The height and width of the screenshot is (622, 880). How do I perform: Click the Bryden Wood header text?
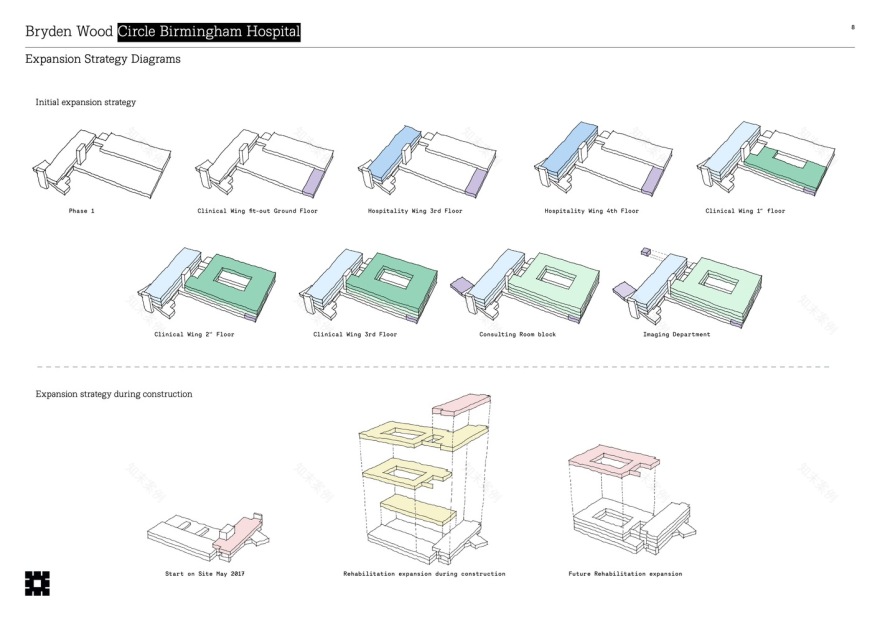[x=69, y=32]
